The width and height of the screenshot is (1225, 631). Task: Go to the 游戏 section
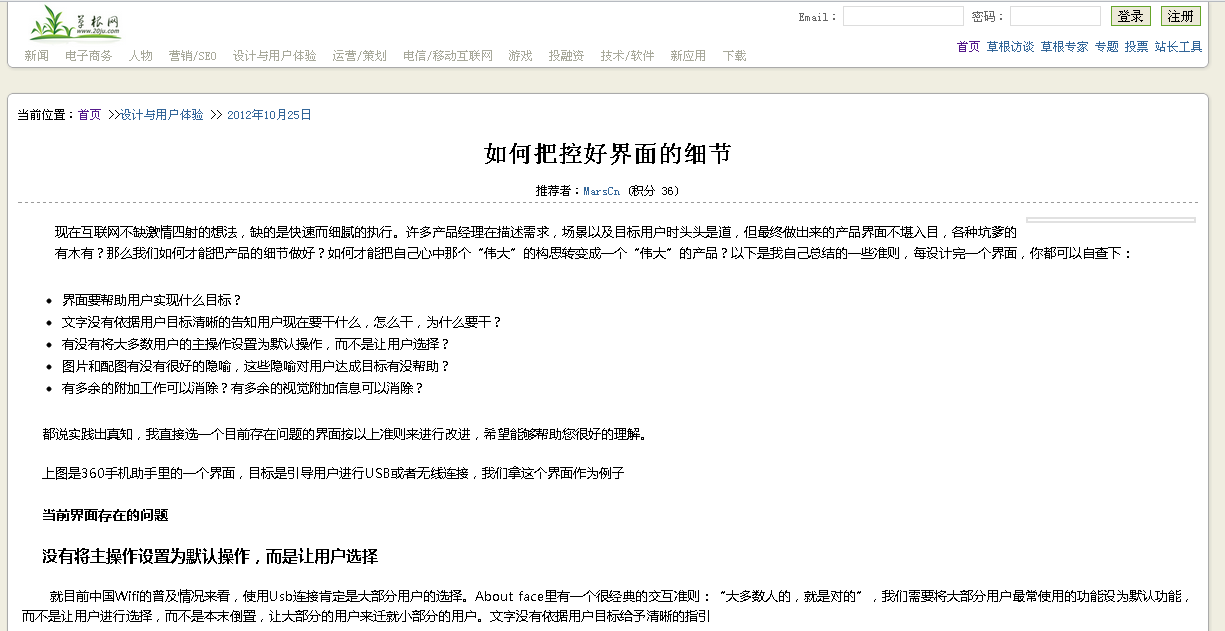click(x=520, y=55)
